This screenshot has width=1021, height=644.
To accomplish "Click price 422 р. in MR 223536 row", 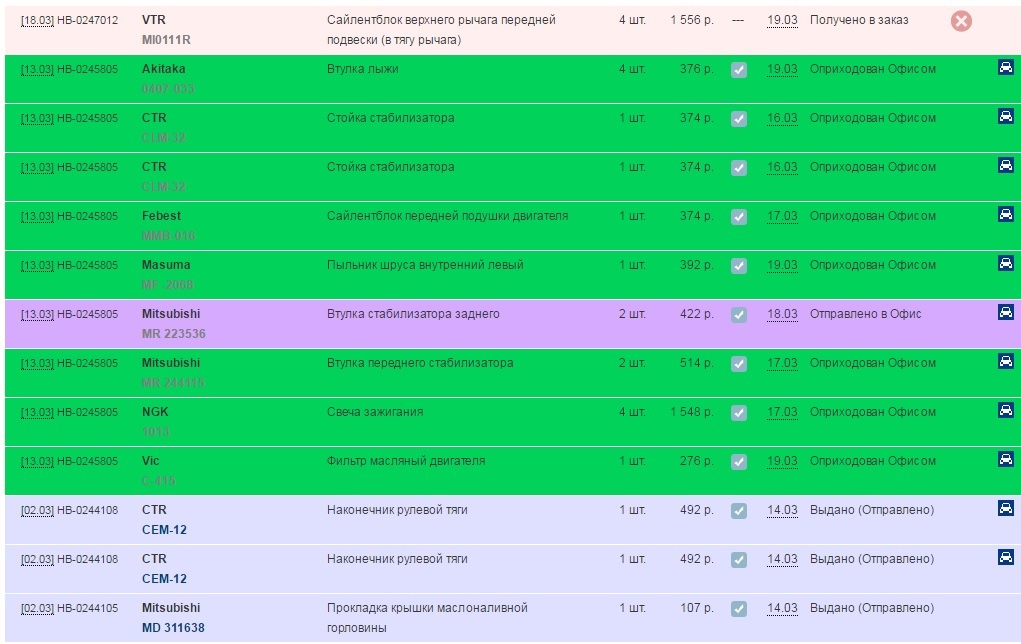I will (697, 314).
